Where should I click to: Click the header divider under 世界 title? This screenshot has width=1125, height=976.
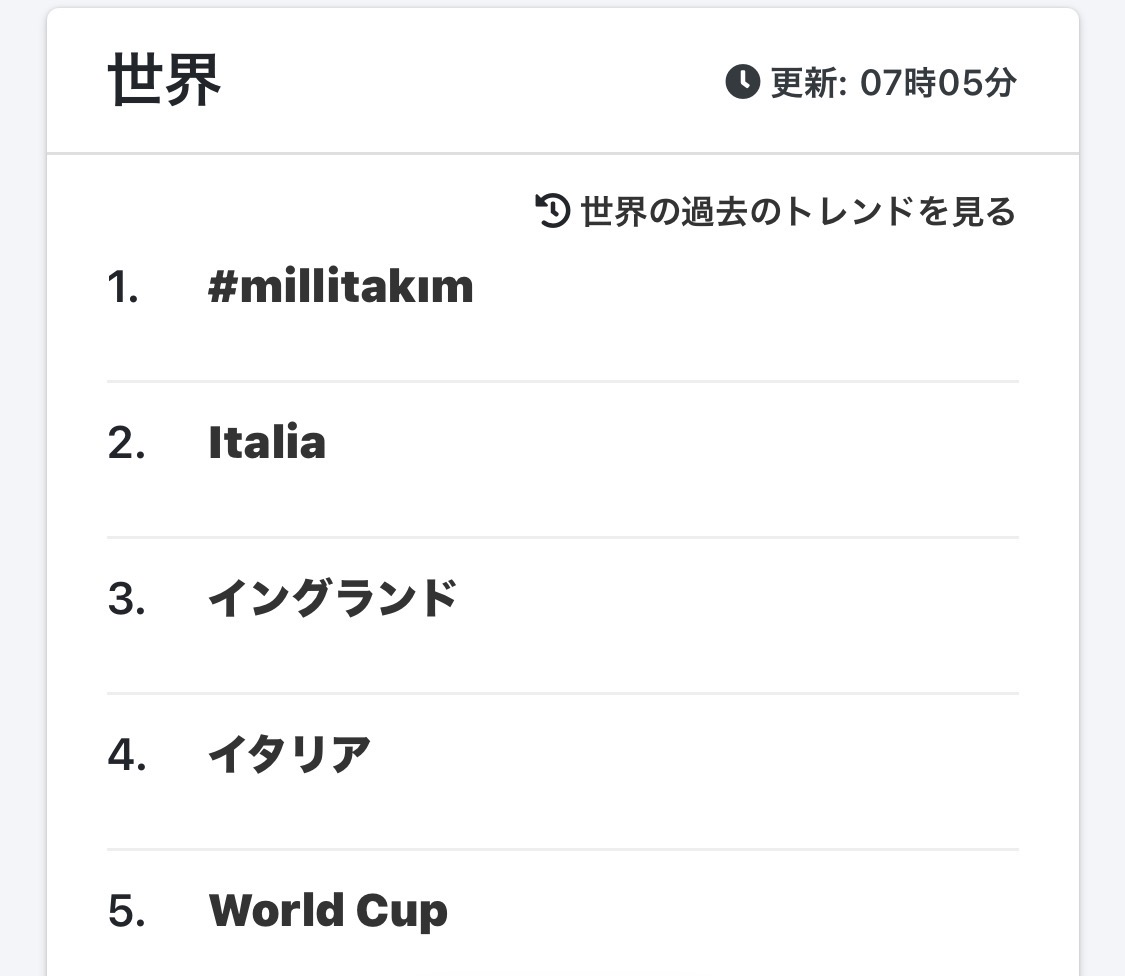562,154
